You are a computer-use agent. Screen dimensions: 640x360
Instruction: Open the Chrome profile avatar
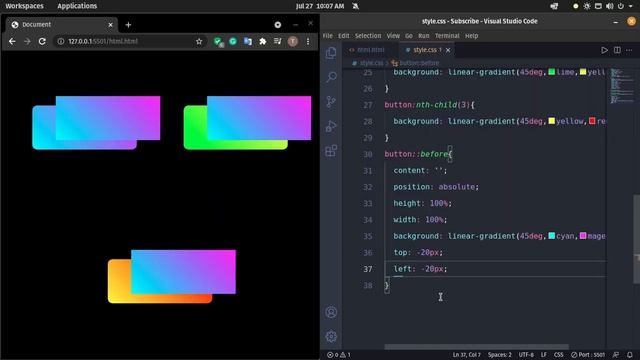293,41
